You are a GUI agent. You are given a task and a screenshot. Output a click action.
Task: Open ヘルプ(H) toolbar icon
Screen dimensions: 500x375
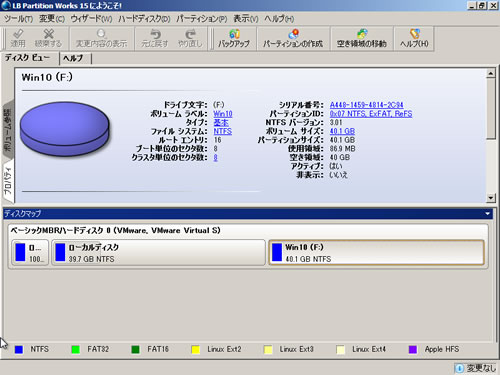tap(415, 34)
